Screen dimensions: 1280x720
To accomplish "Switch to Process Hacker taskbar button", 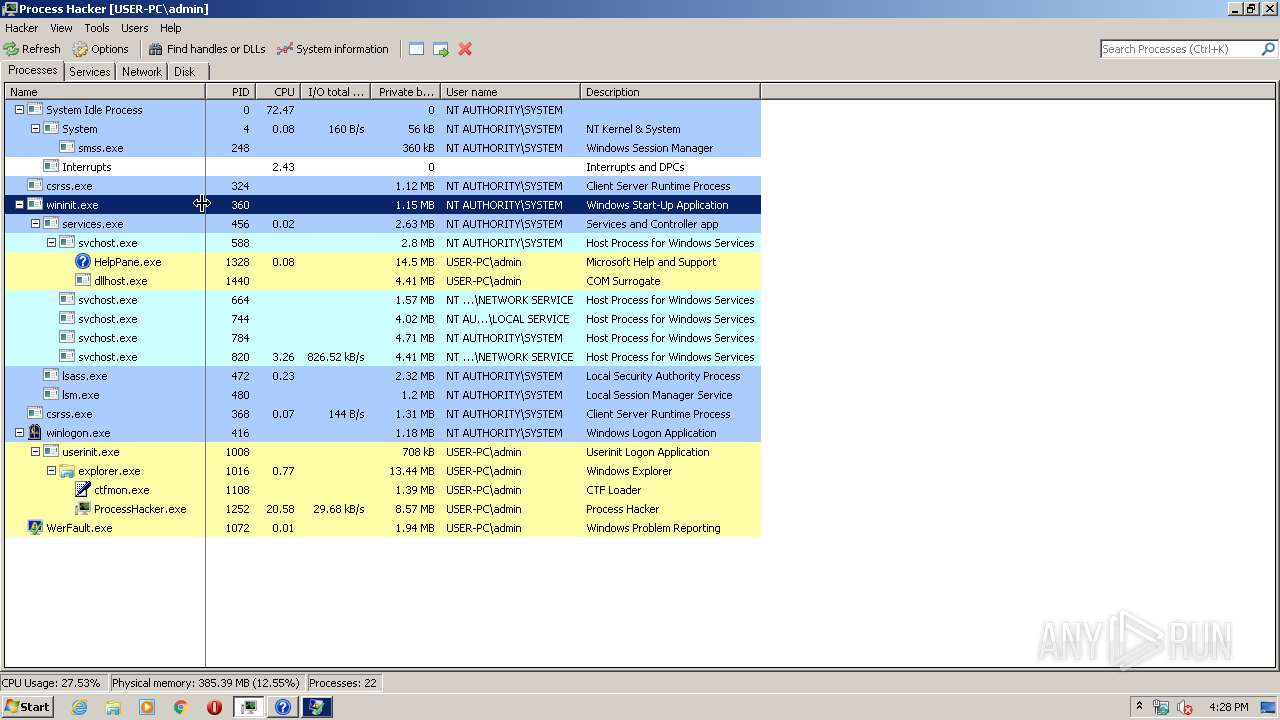I will (x=249, y=707).
